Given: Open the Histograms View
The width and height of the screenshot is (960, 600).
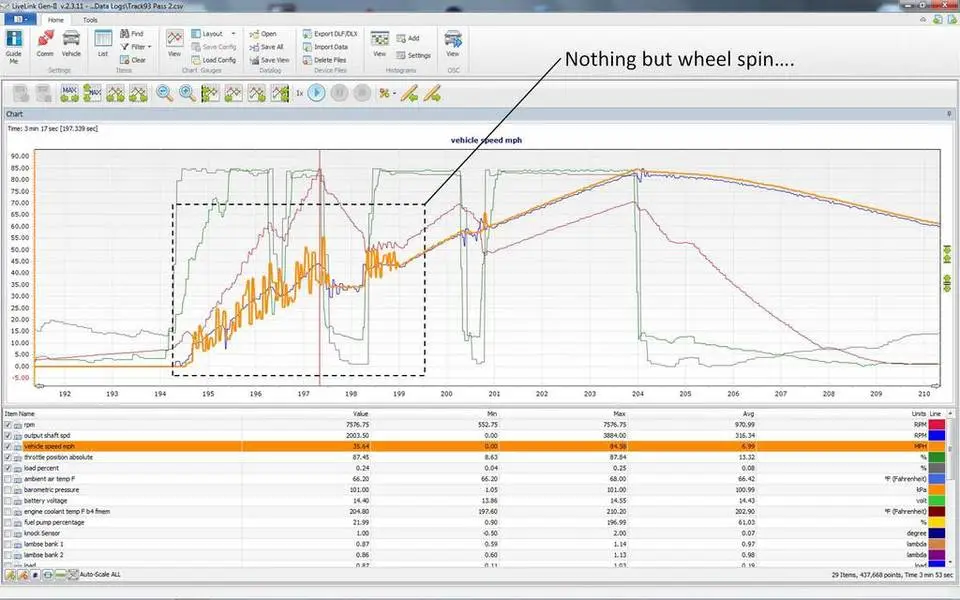Looking at the screenshot, I should click(380, 44).
